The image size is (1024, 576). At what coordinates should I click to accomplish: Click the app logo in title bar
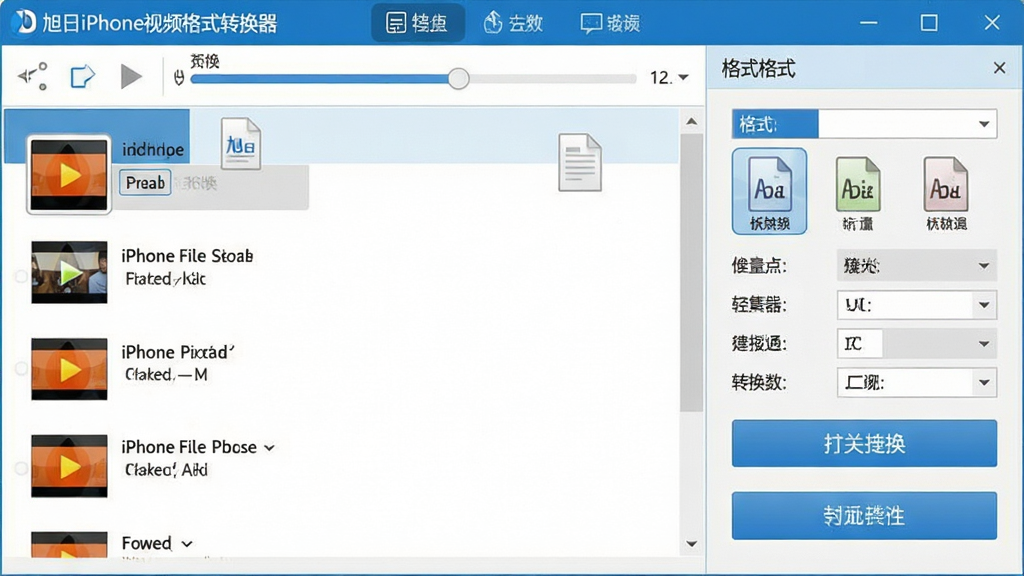pos(24,22)
